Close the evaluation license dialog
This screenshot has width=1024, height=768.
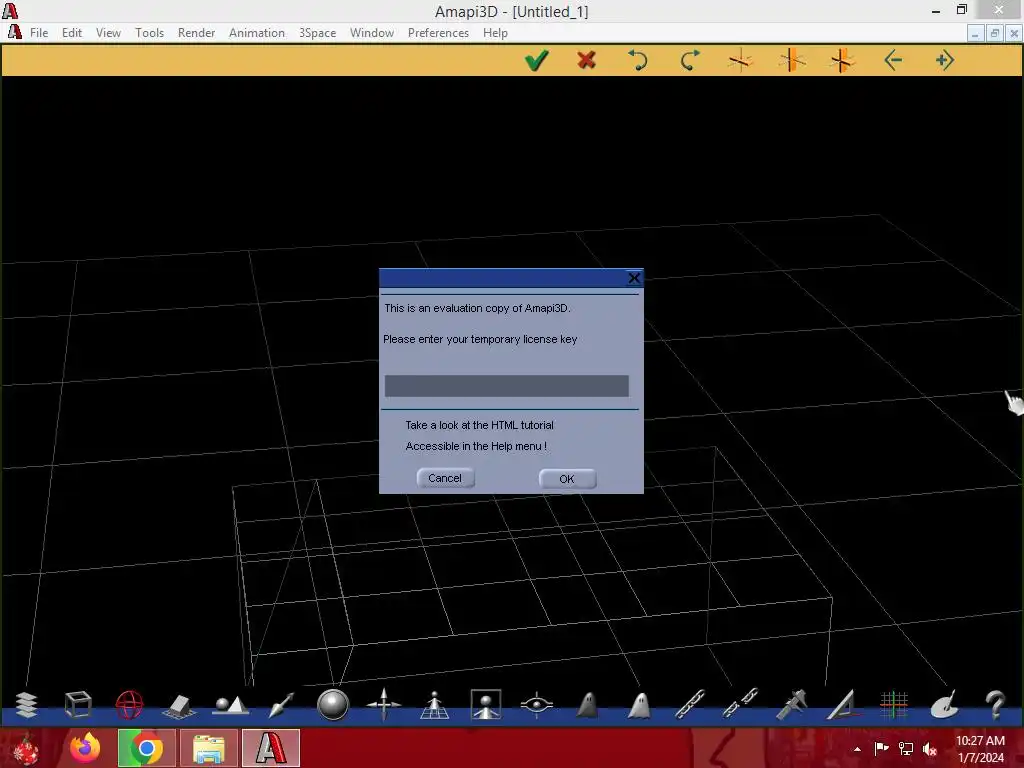[x=633, y=278]
